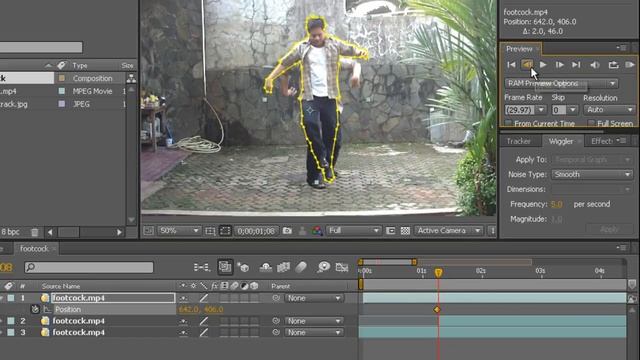Jump to first frame in Preview panel
Image resolution: width=640 pixels, height=360 pixels.
tap(511, 64)
